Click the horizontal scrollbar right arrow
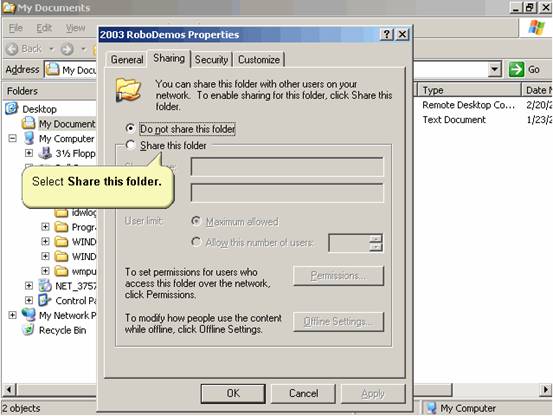The width and height of the screenshot is (553, 416). pos(546,390)
